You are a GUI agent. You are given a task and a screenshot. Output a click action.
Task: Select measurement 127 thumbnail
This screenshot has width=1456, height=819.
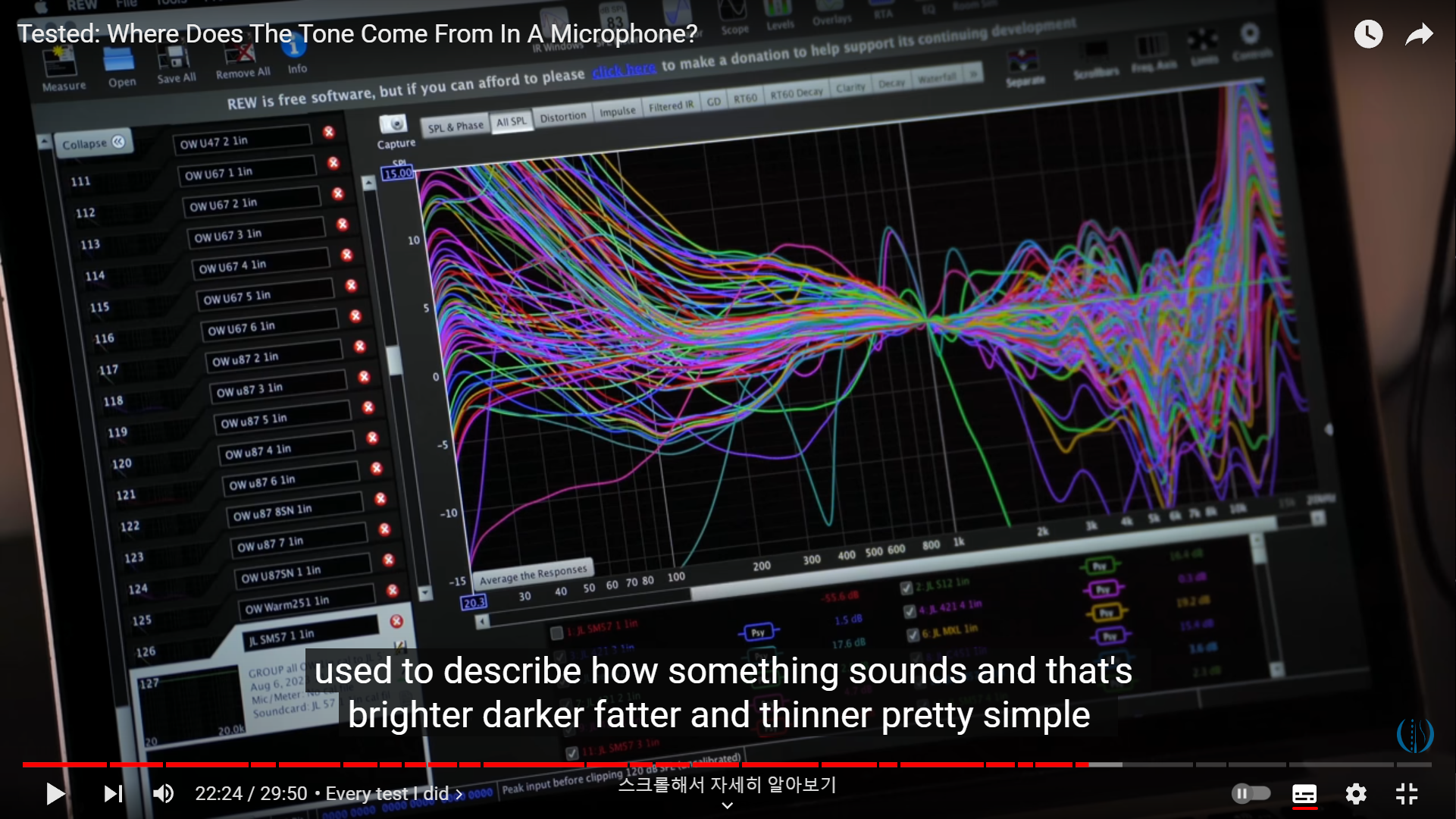(x=191, y=707)
